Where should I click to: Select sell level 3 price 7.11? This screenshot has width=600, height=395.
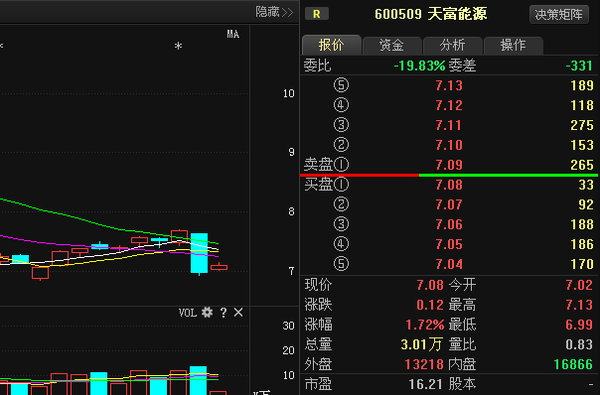(449, 125)
